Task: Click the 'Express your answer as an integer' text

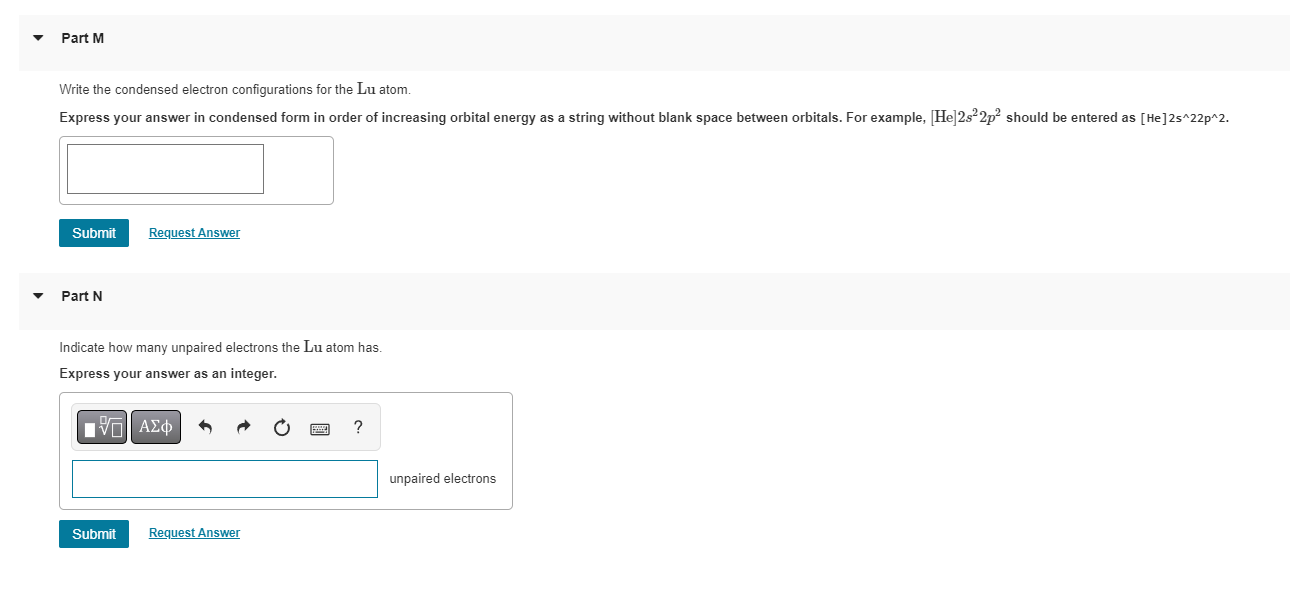Action: click(168, 373)
